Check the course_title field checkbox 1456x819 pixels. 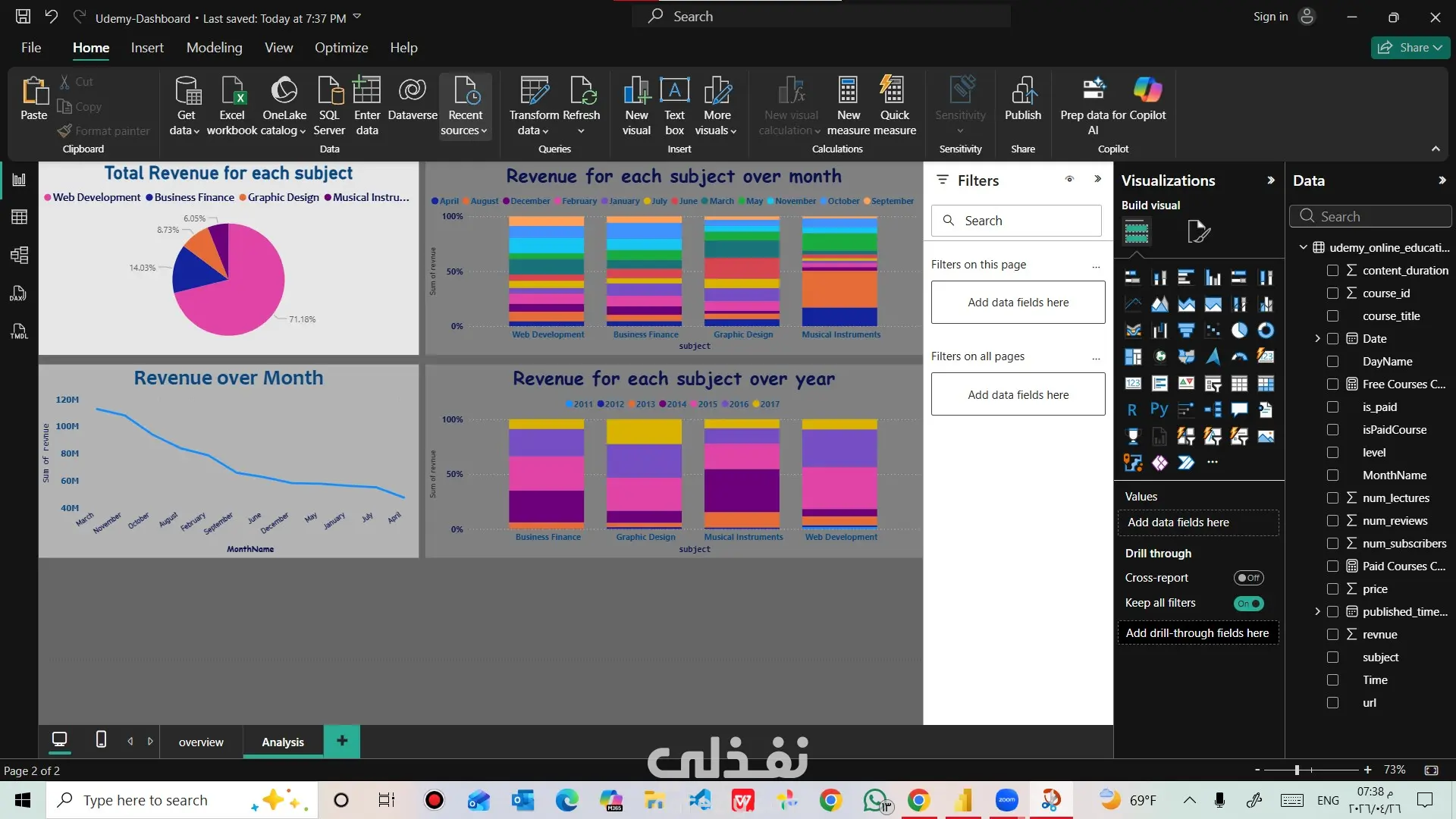(1332, 316)
